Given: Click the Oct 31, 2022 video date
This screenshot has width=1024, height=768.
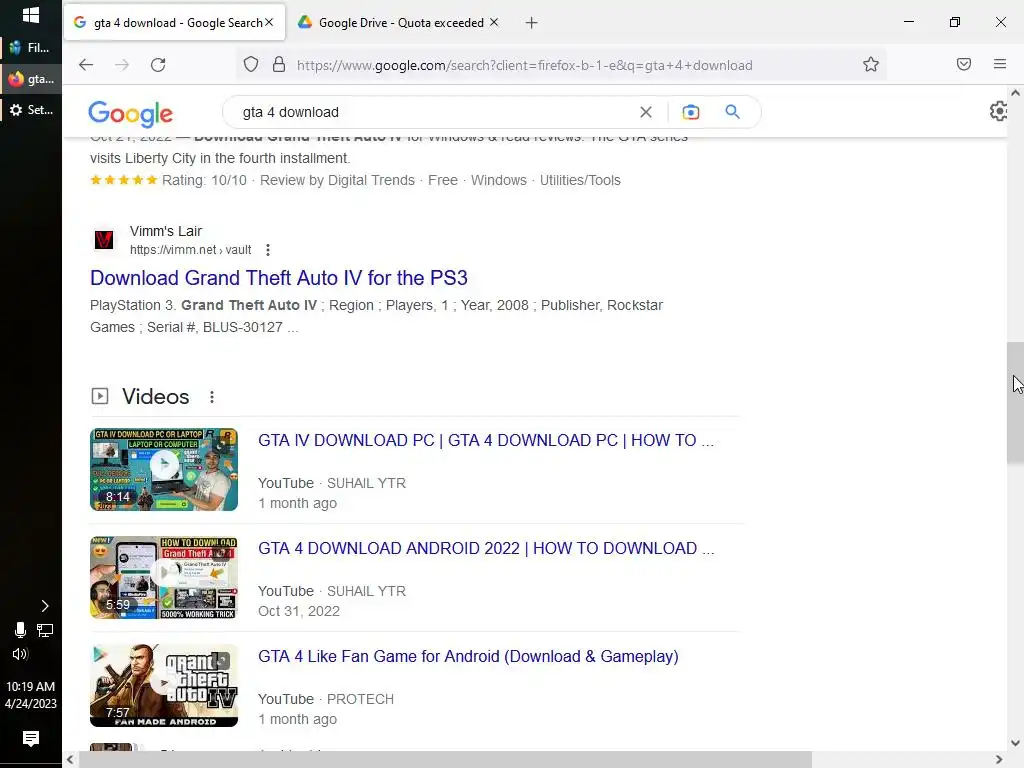Looking at the screenshot, I should tap(298, 611).
